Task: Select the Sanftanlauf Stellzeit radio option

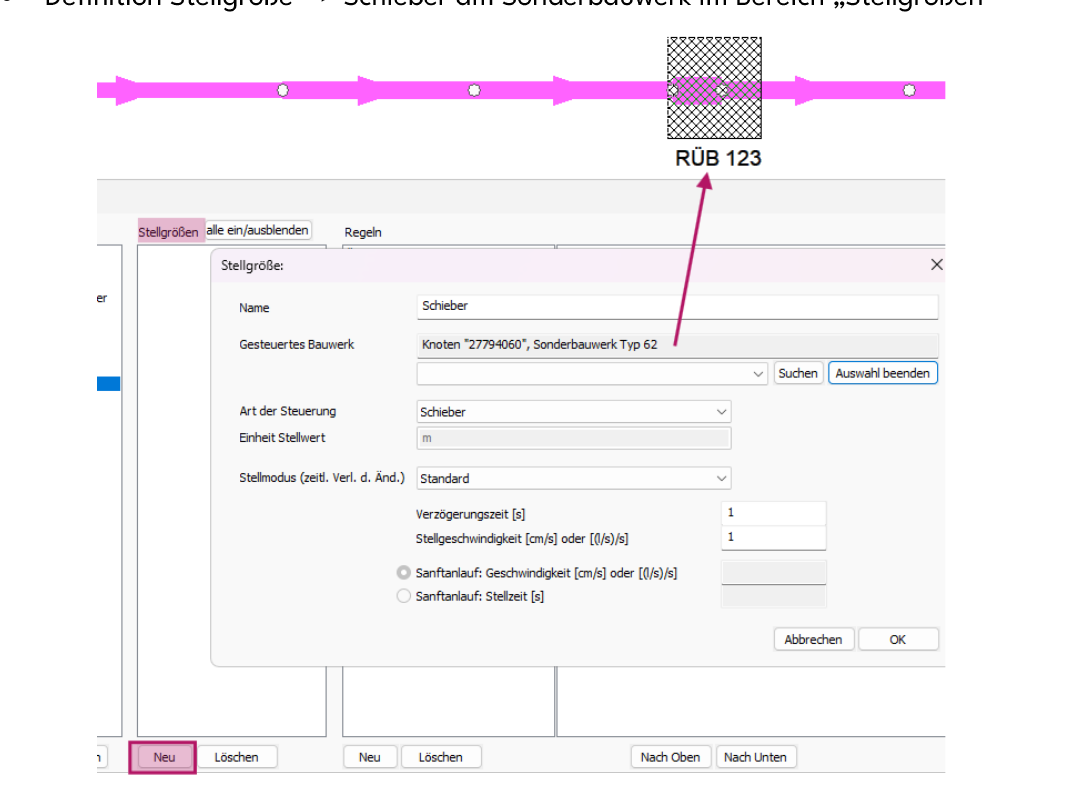Action: pyautogui.click(x=404, y=596)
